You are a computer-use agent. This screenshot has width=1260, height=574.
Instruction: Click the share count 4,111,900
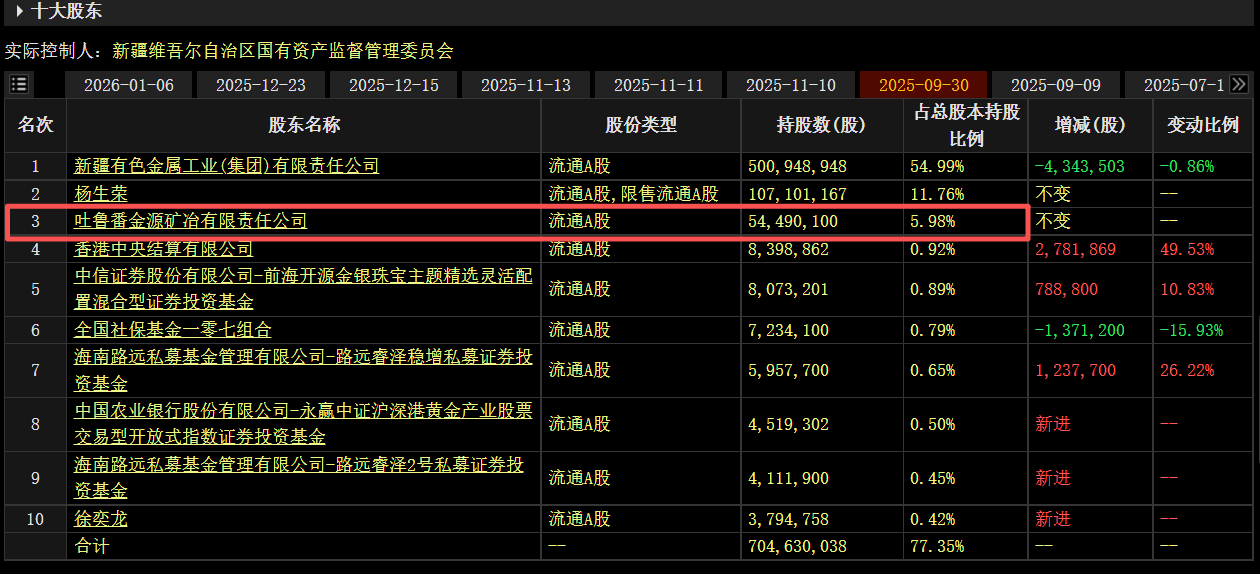coord(788,478)
